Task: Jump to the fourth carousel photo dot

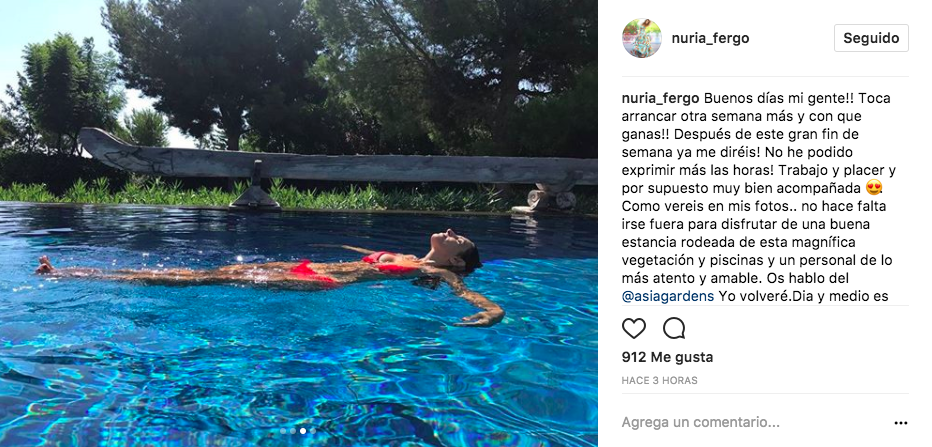Action: point(313,431)
